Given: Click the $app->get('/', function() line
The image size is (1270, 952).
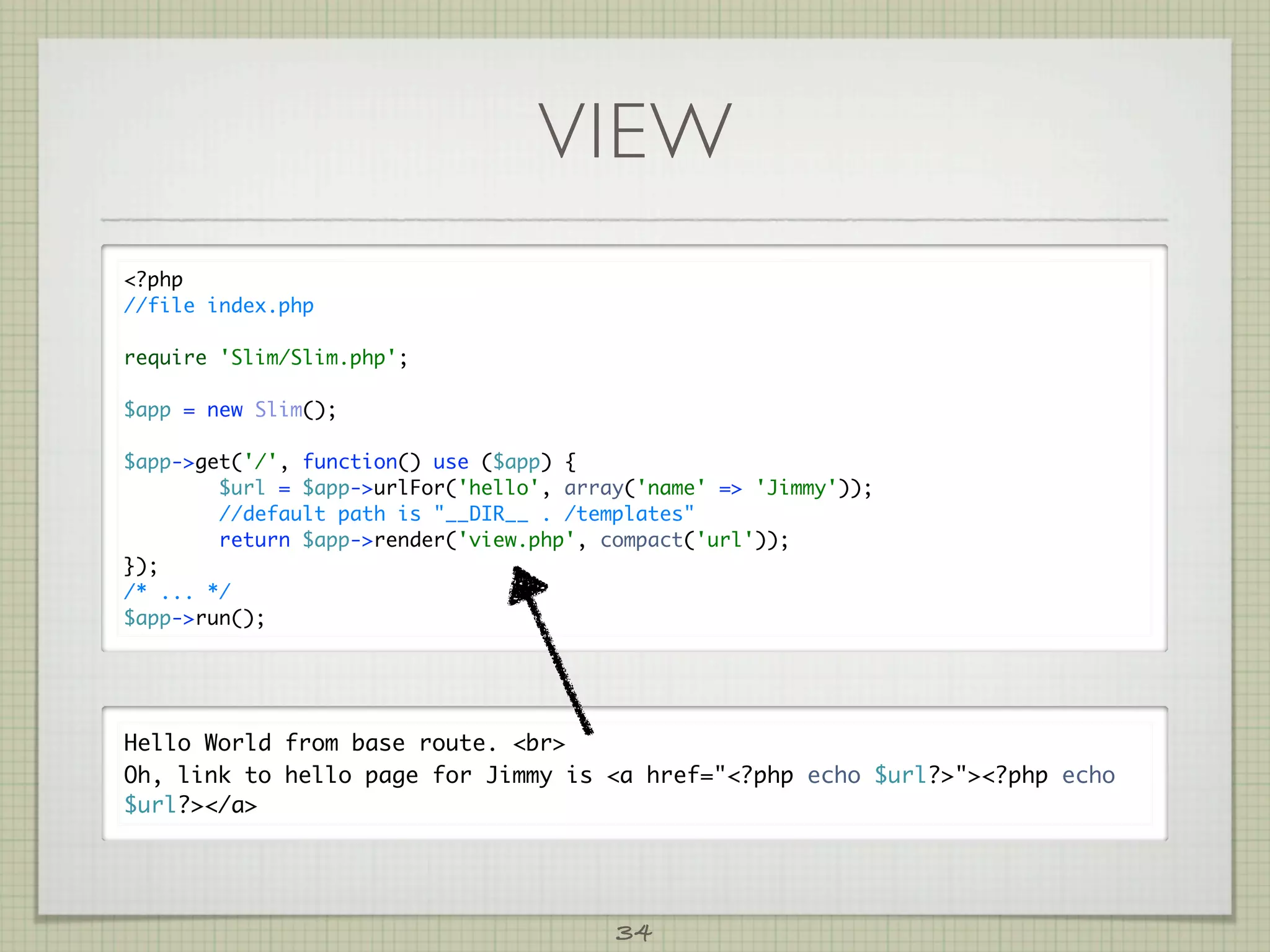Looking at the screenshot, I should (x=350, y=462).
